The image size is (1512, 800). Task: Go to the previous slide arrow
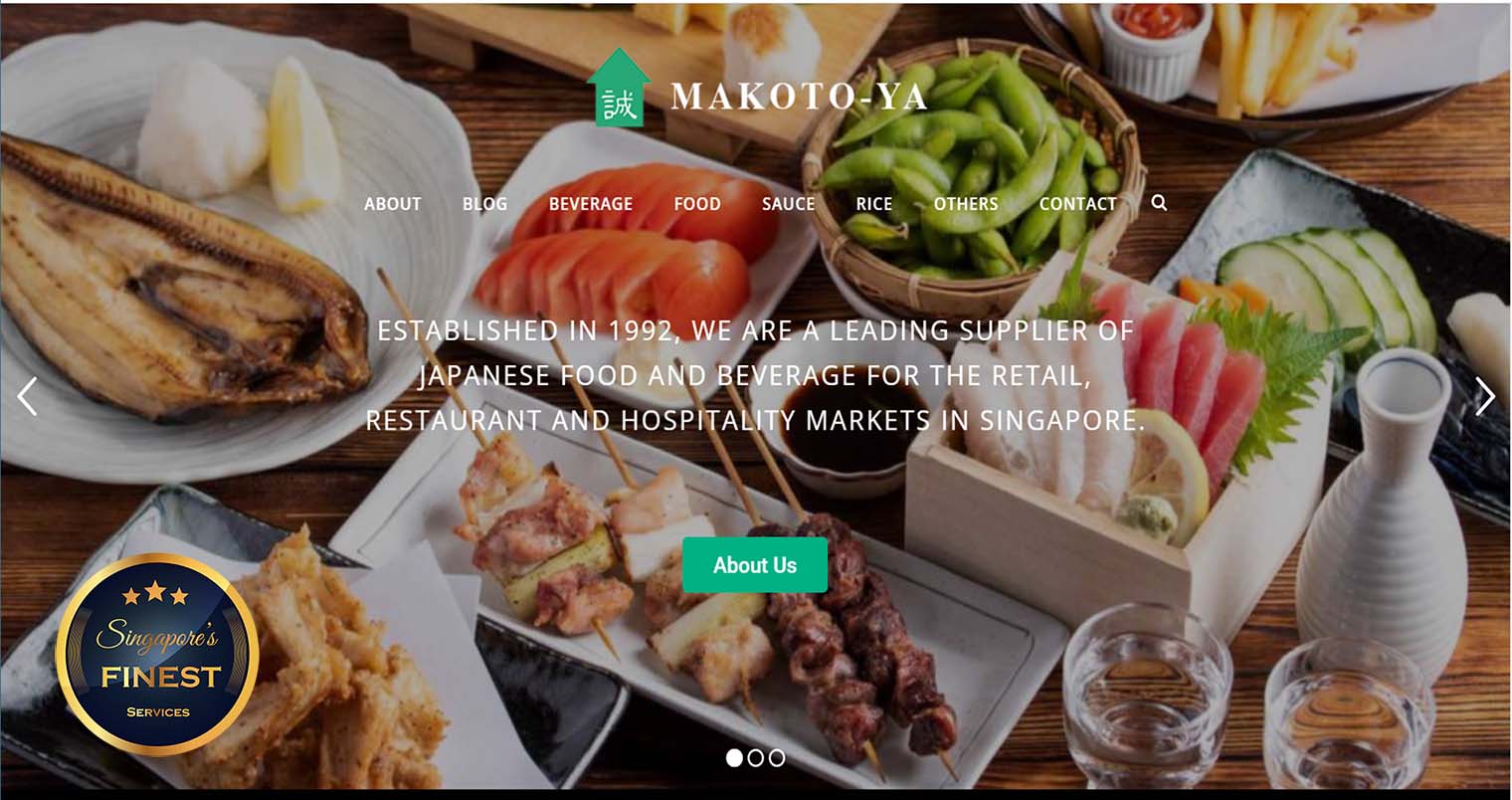[x=27, y=396]
